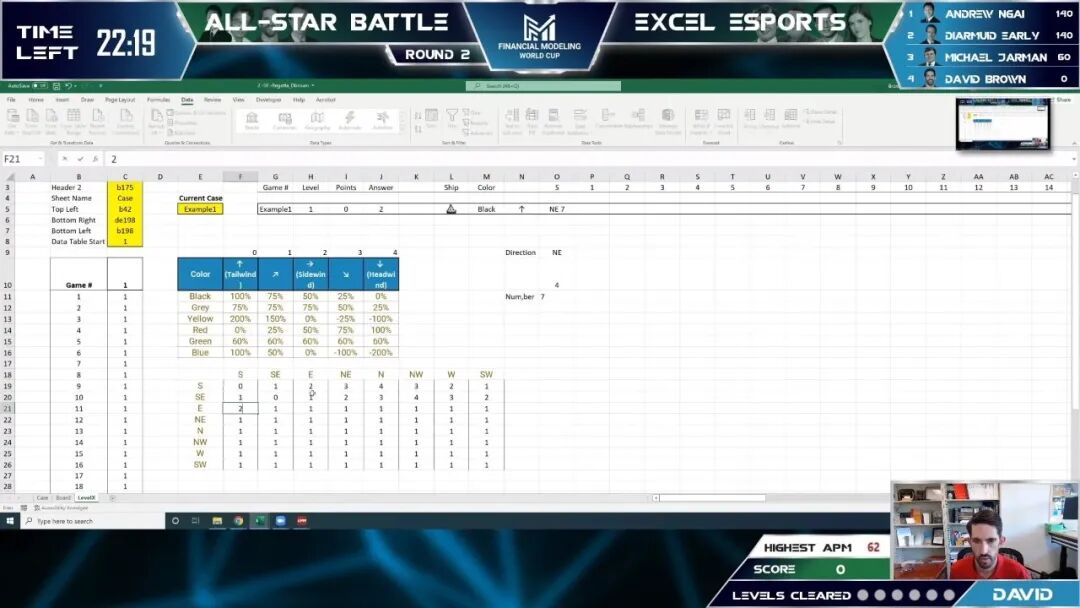
Task: Select the Stocks data type
Action: point(252,121)
